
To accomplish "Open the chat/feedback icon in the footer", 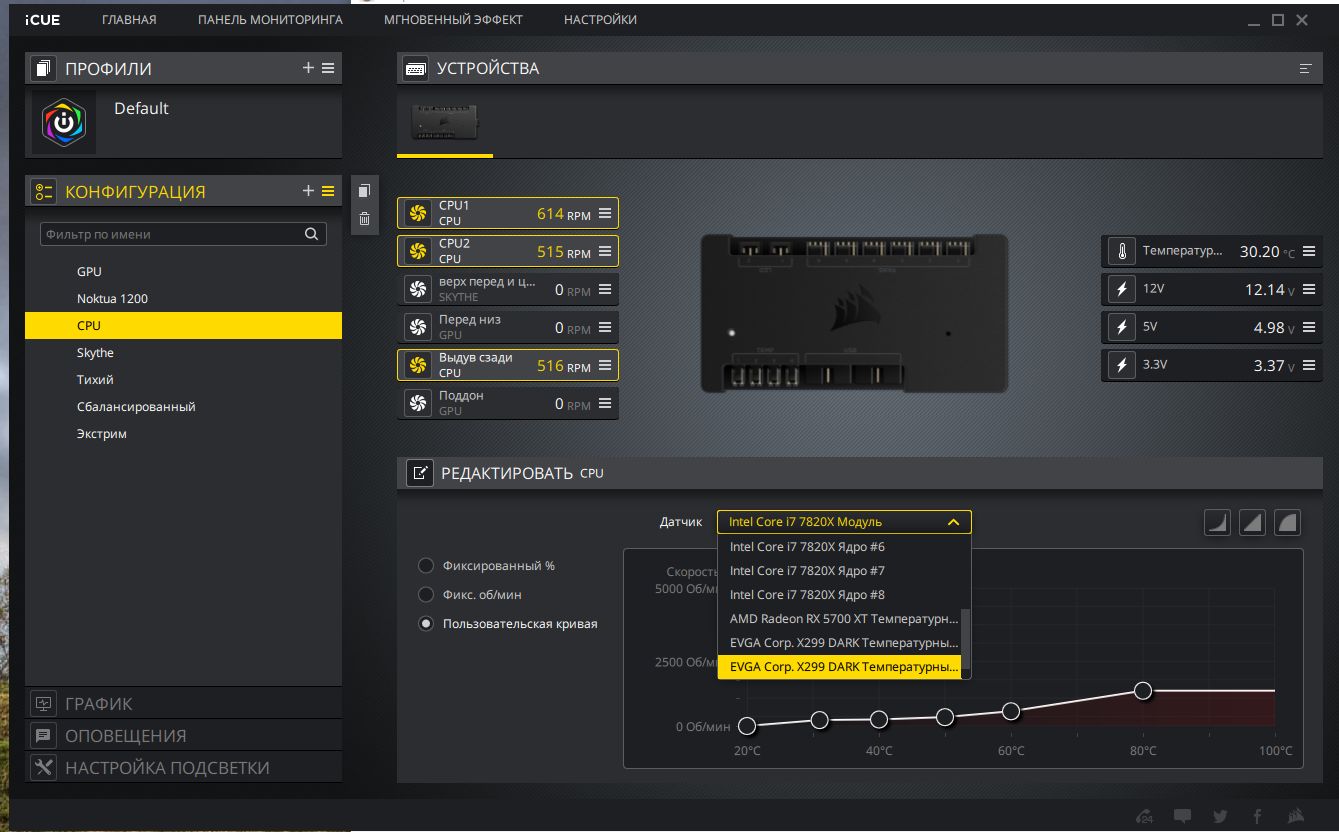I will pyautogui.click(x=1182, y=816).
